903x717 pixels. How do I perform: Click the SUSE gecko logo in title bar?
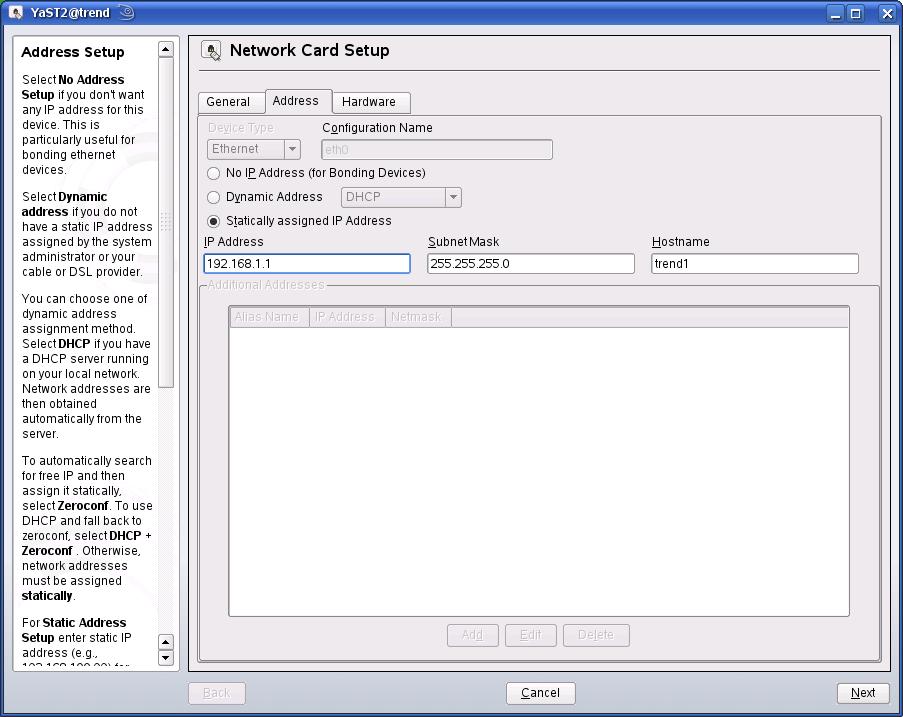(127, 12)
